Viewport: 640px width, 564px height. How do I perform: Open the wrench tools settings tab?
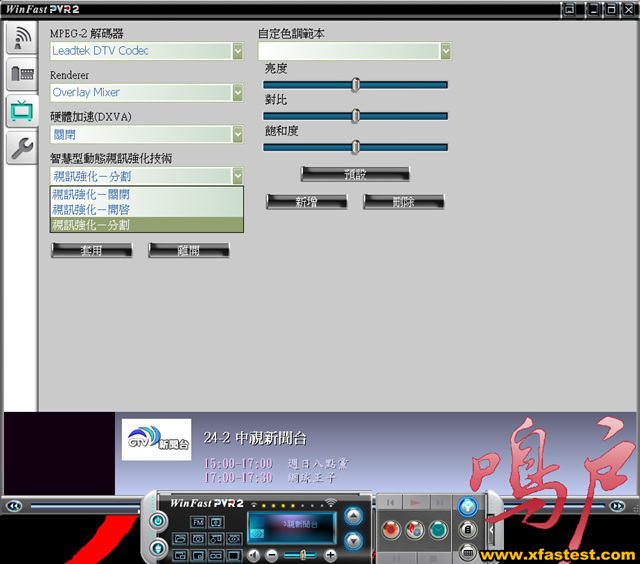click(20, 149)
